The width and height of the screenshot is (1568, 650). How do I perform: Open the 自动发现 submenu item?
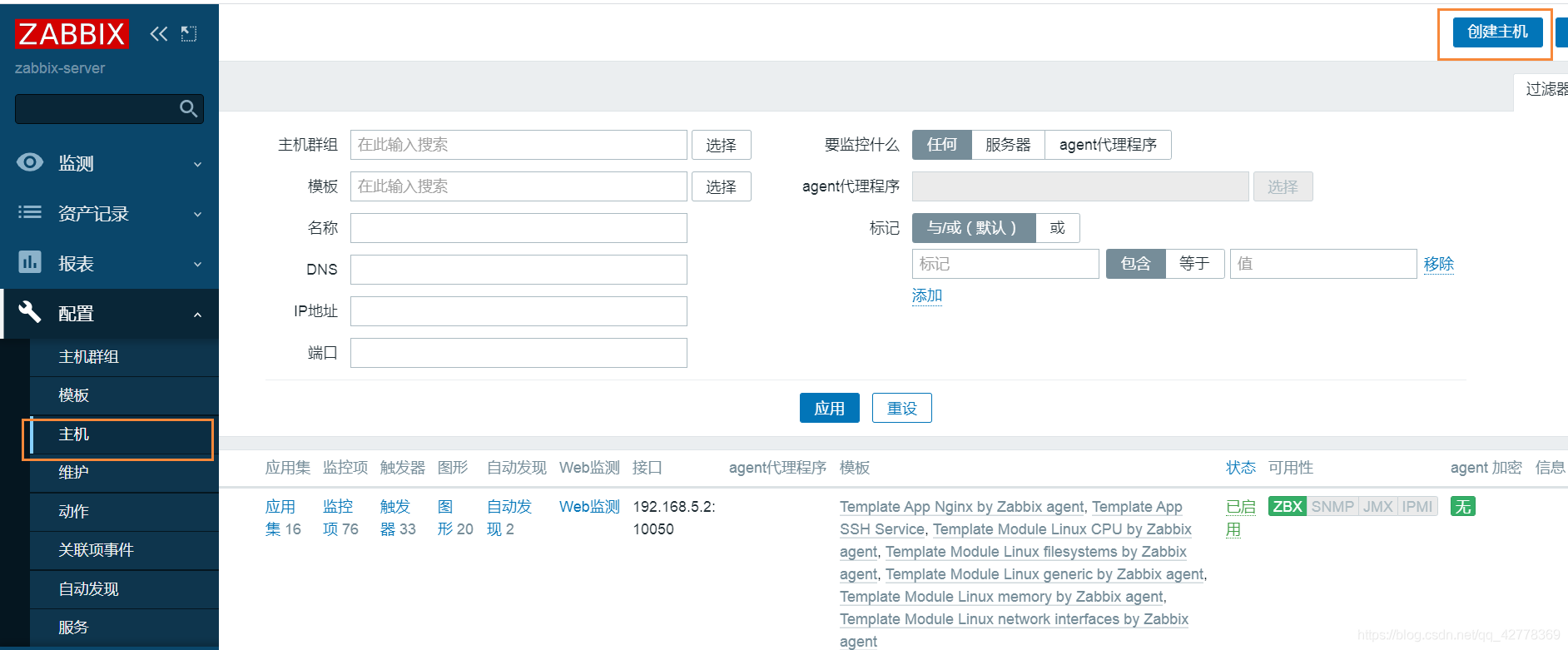point(124,589)
